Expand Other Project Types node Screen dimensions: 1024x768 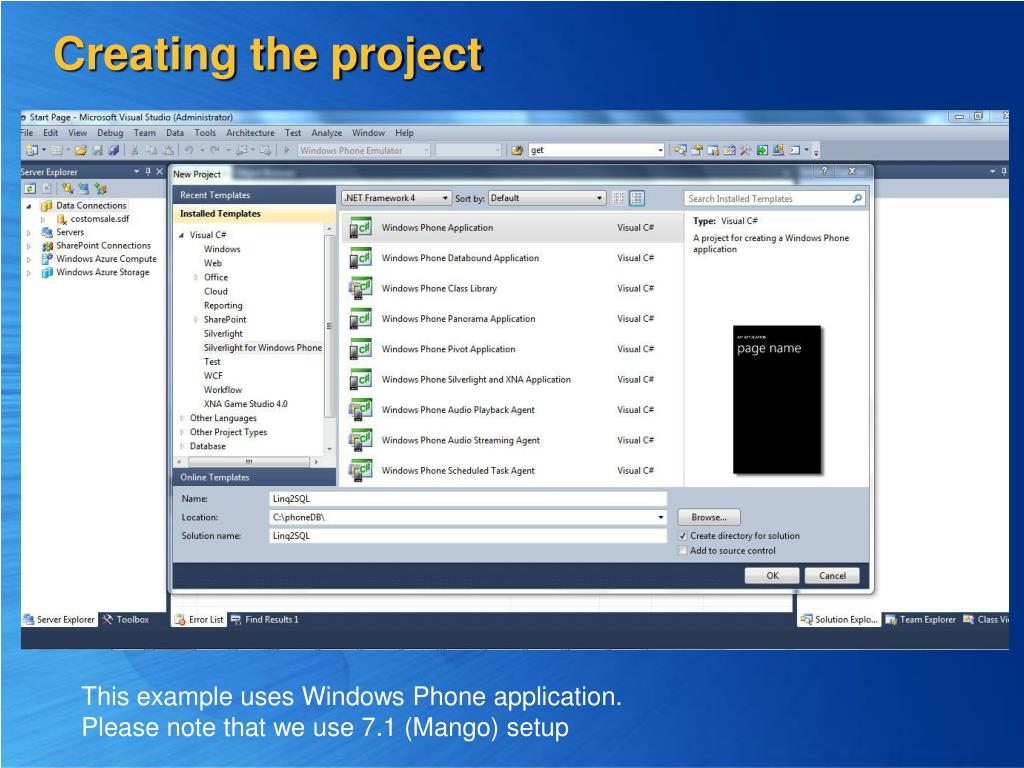click(x=182, y=432)
